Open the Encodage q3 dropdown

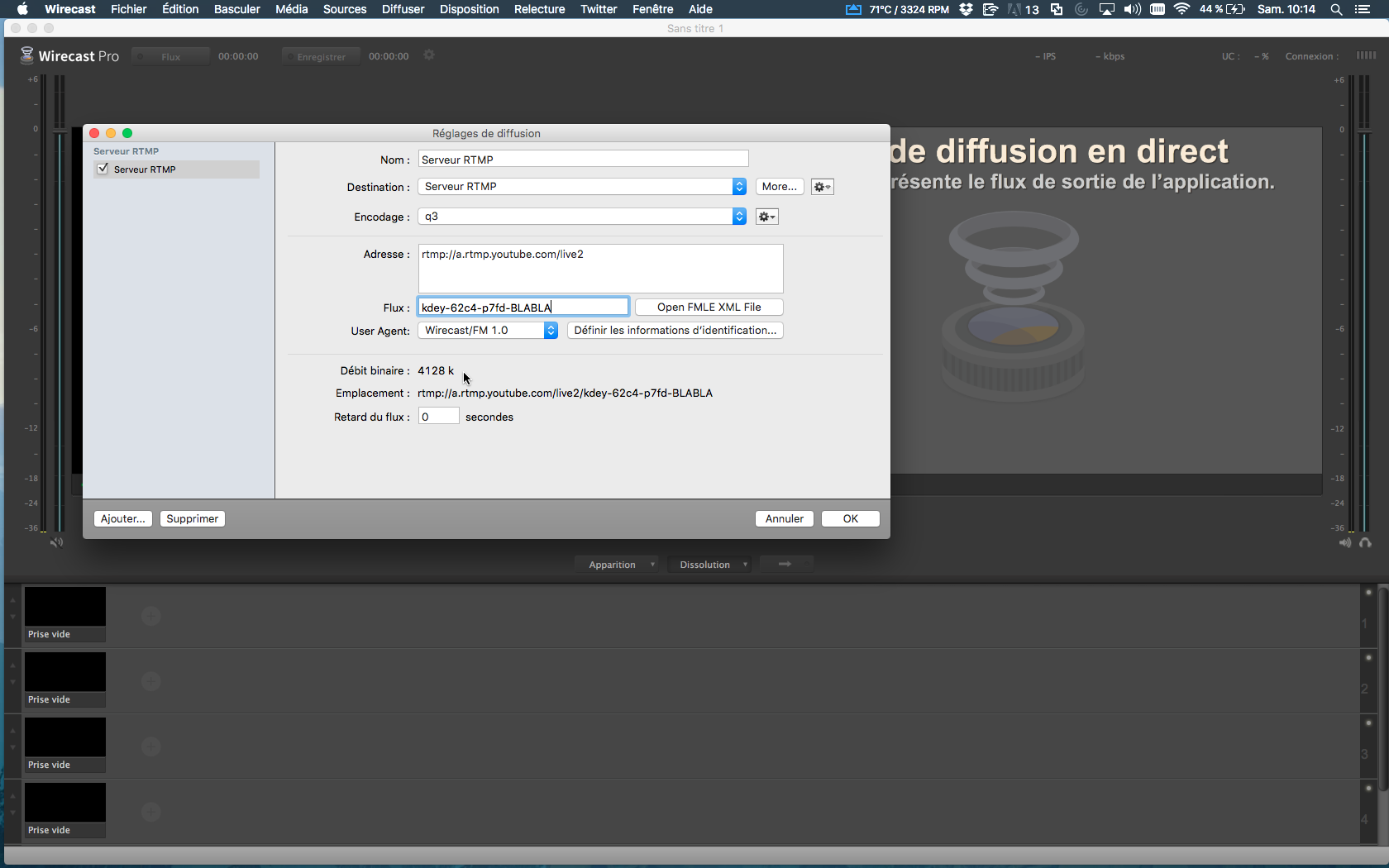pyautogui.click(x=582, y=217)
